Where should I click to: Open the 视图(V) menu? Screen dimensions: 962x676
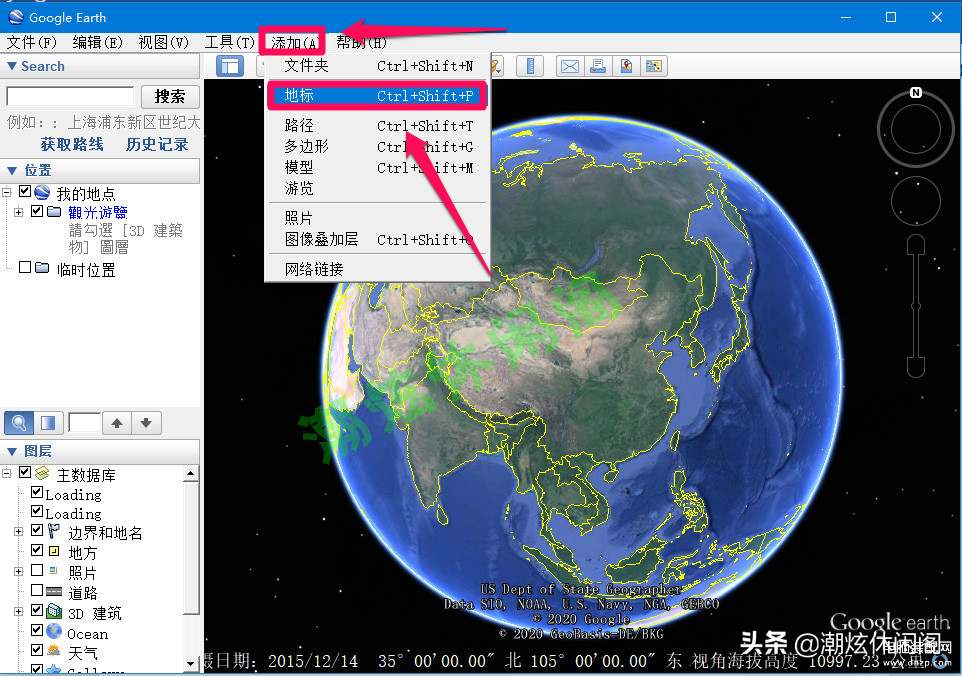click(x=163, y=42)
